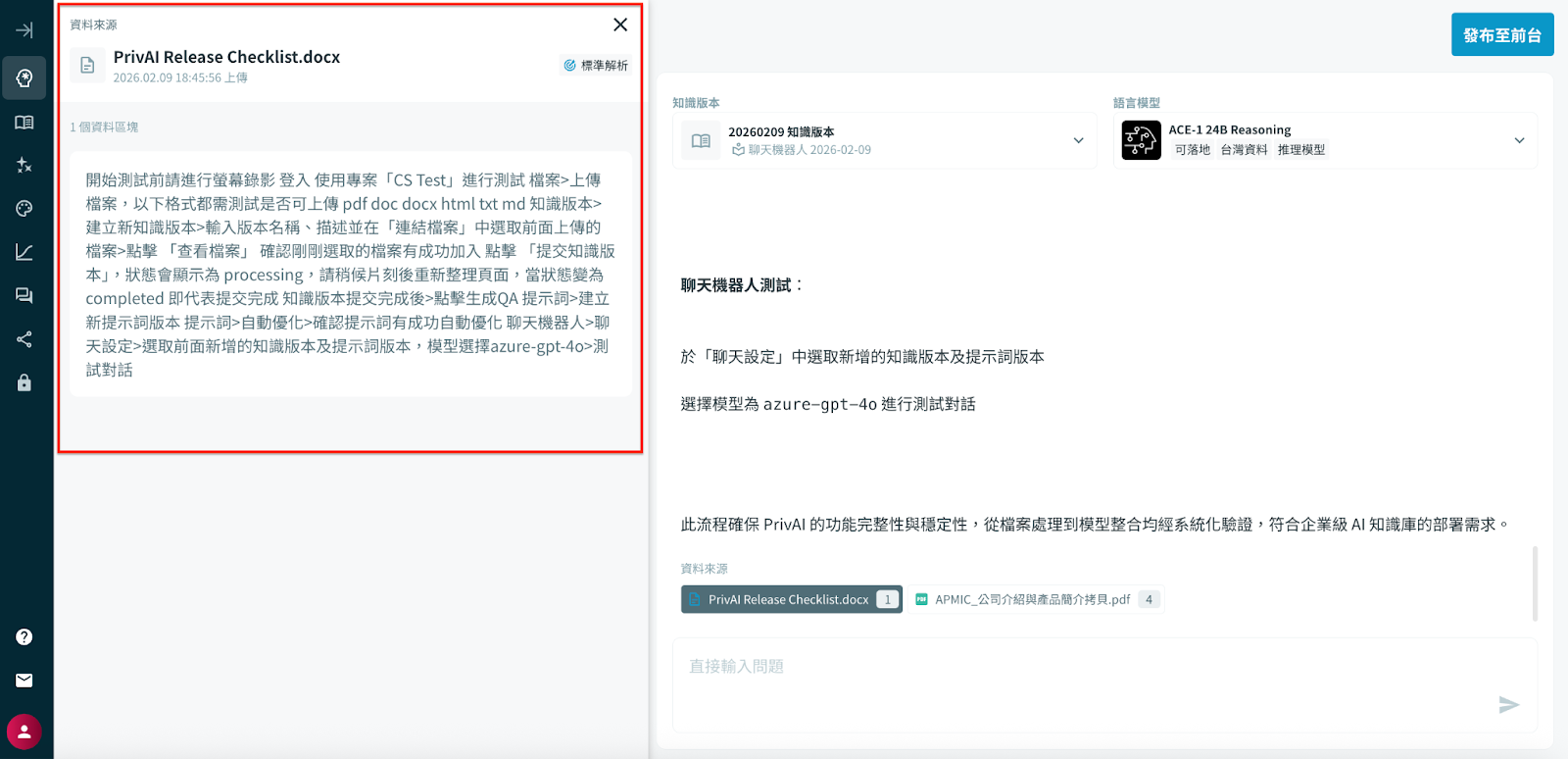Screen dimensions: 1568x759
Task: Open the lock permissions icon
Action: point(24,382)
